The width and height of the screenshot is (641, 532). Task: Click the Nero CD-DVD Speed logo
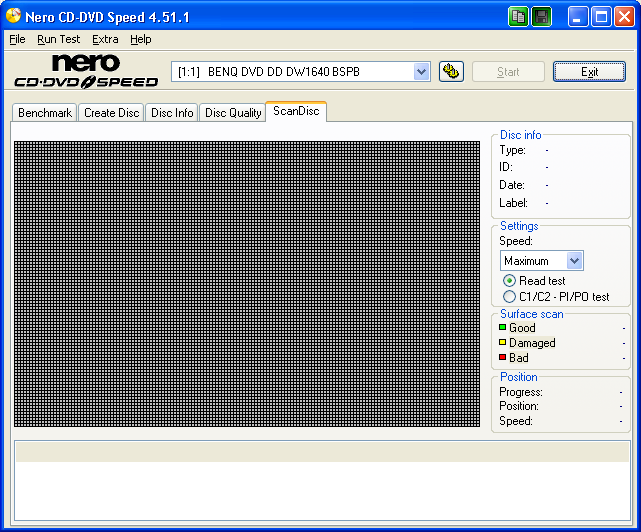[86, 71]
